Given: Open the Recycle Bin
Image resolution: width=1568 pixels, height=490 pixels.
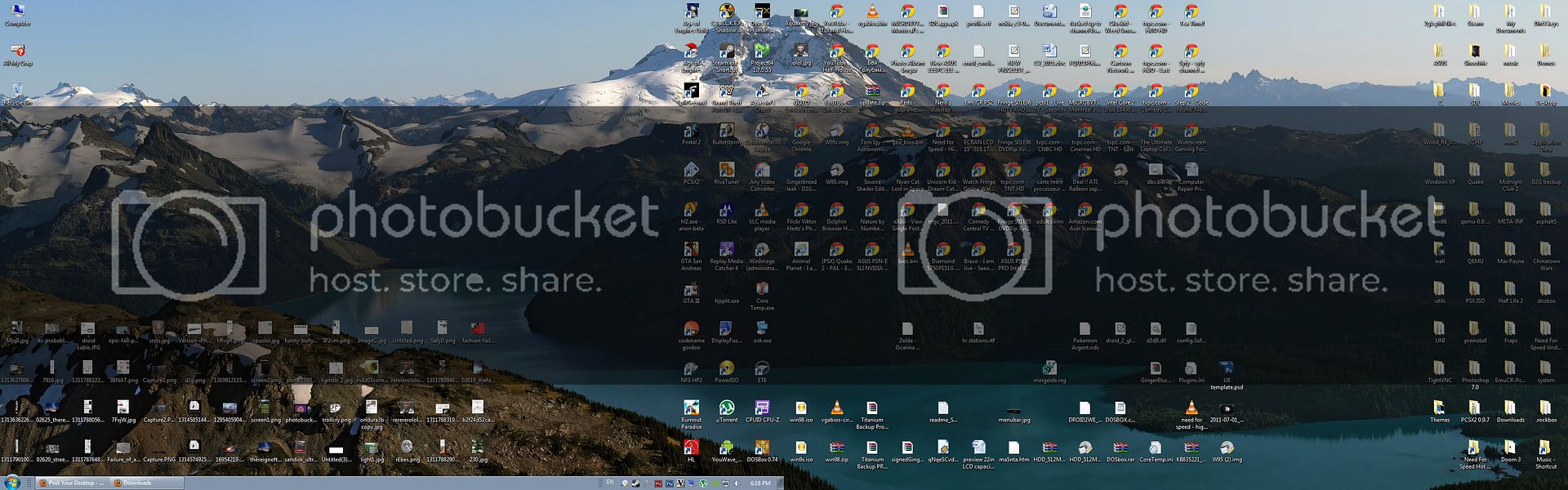Looking at the screenshot, I should point(17,91).
